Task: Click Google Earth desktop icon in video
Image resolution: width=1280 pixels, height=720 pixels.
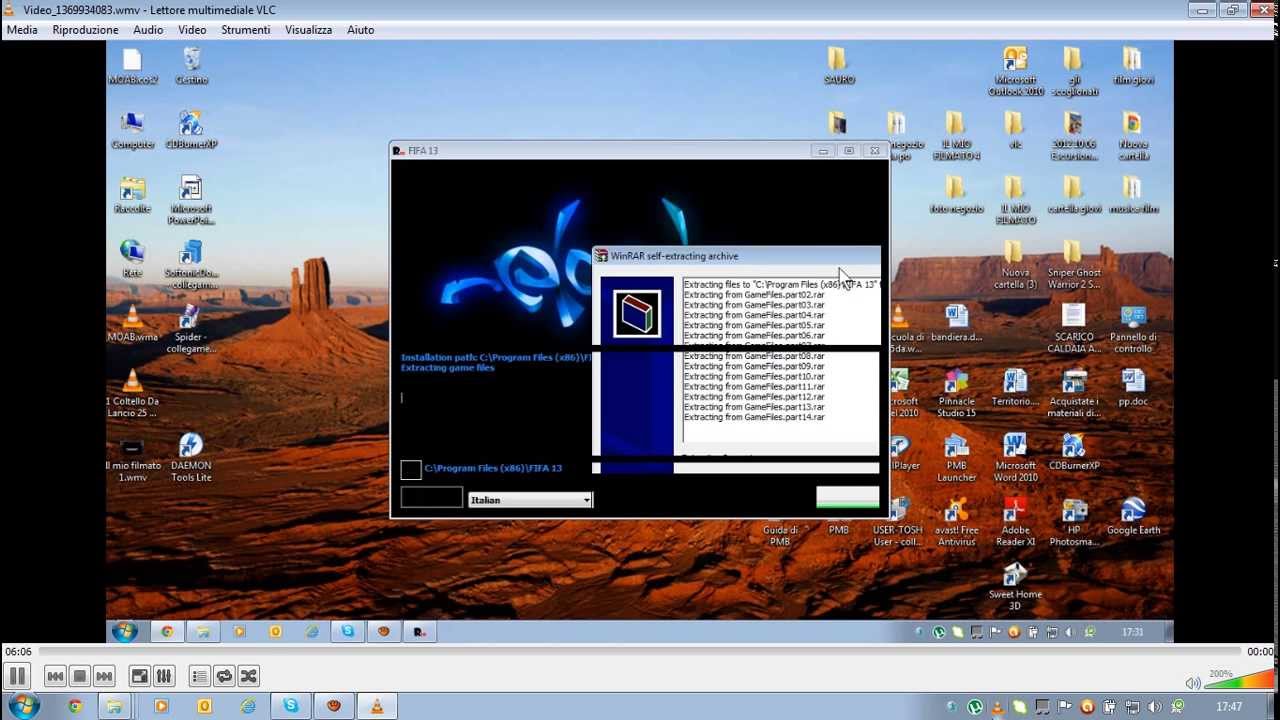Action: [1133, 516]
